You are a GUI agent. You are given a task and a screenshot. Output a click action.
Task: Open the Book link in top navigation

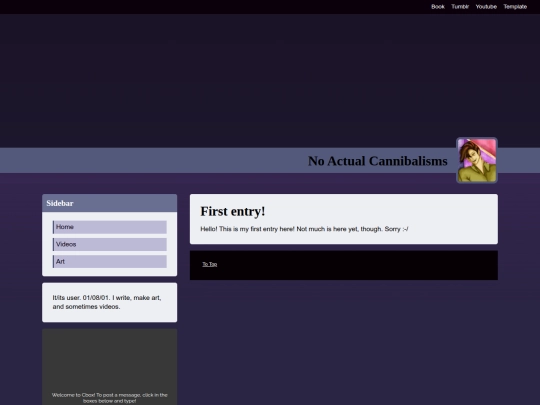438,7
